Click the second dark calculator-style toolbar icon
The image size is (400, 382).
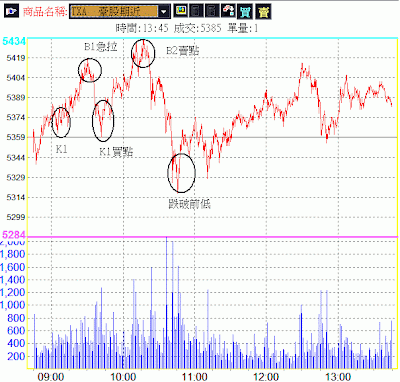212,11
